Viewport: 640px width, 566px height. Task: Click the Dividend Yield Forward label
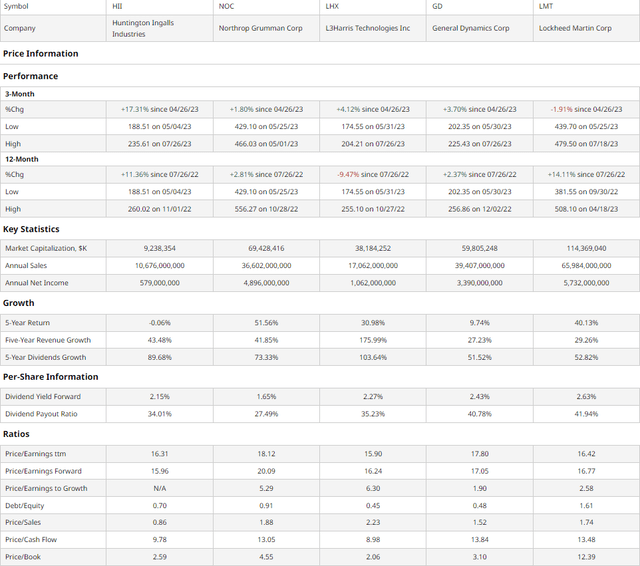tap(43, 397)
